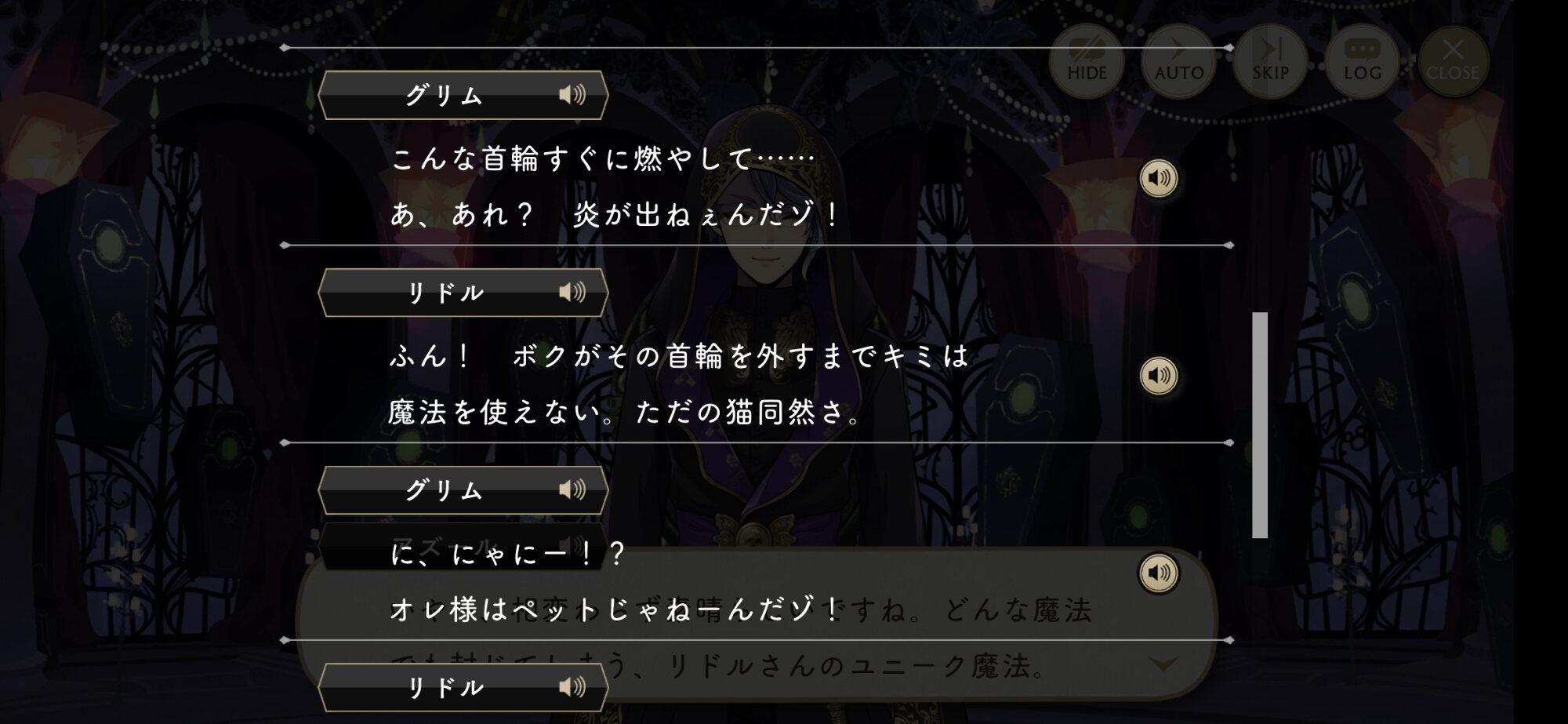1568x724 pixels.
Task: Toggle AUTO playback mode
Action: (x=1178, y=61)
